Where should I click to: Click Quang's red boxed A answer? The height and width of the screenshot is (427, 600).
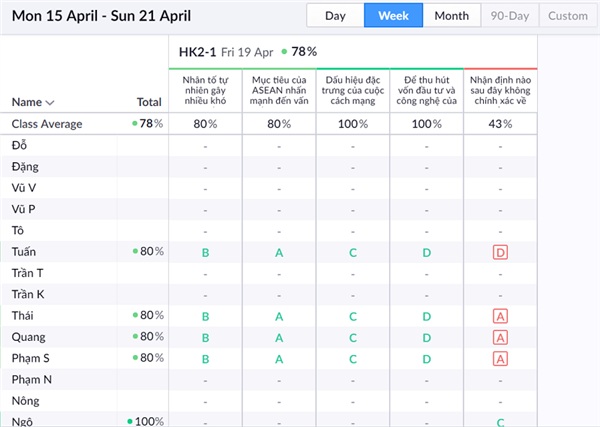click(x=500, y=337)
